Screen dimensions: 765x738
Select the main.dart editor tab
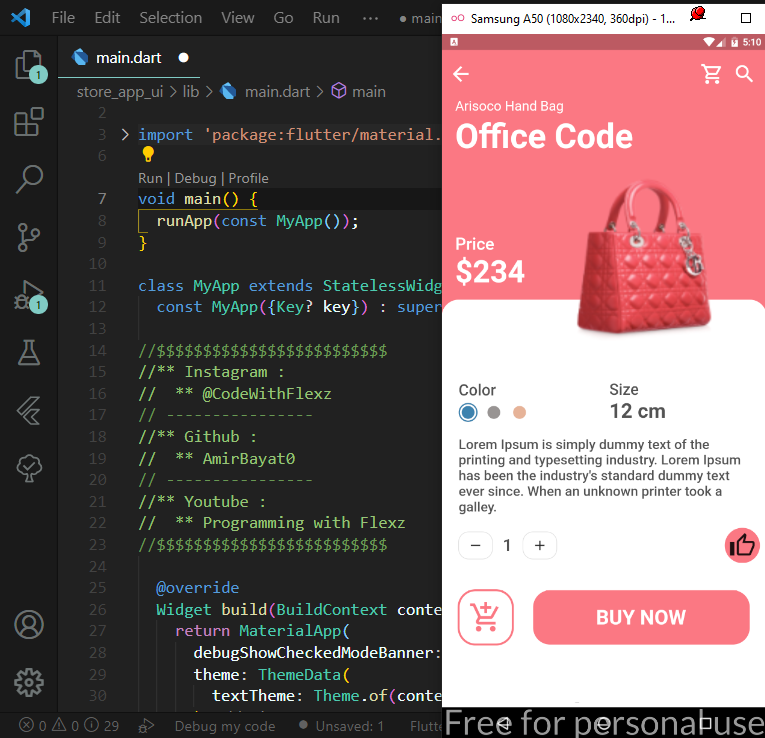click(x=129, y=58)
